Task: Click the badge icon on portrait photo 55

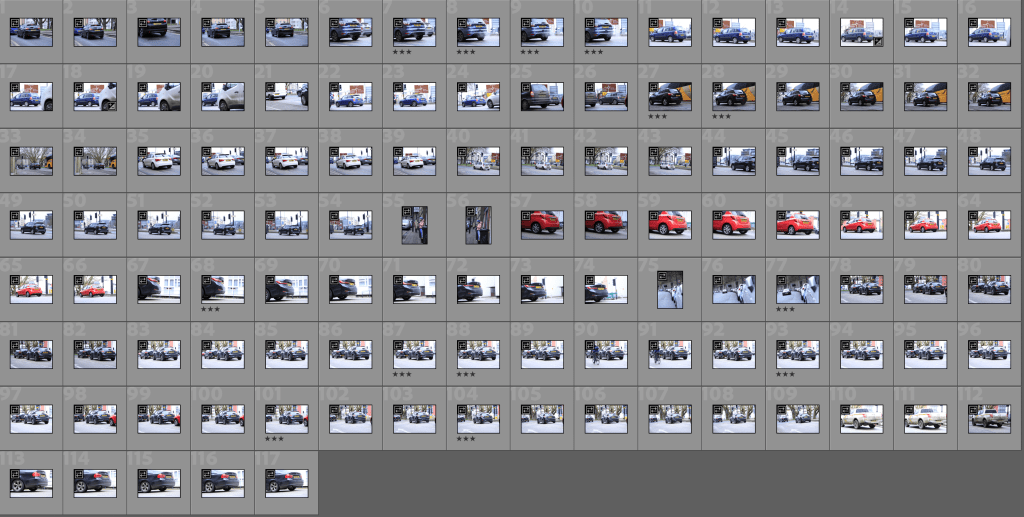Action: click(x=406, y=211)
